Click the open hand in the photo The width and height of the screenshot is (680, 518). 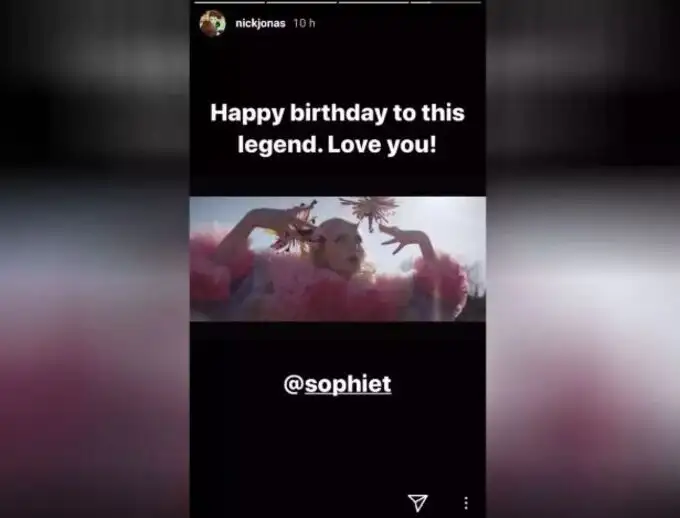coord(401,239)
